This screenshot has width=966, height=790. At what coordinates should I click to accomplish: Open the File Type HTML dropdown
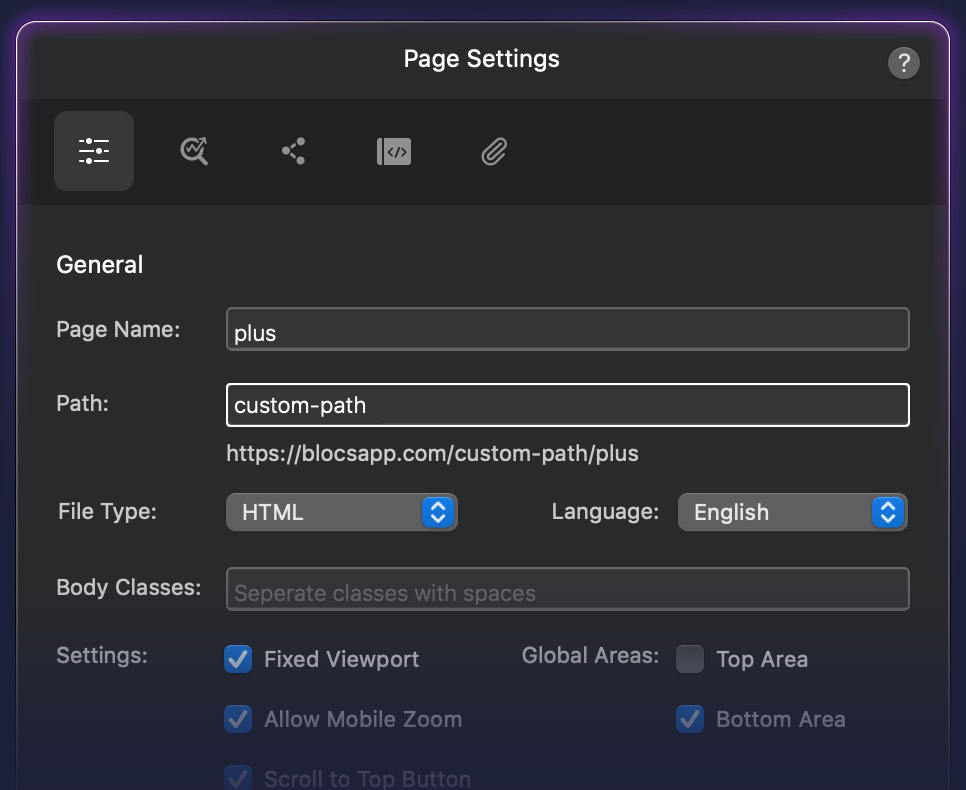(341, 512)
